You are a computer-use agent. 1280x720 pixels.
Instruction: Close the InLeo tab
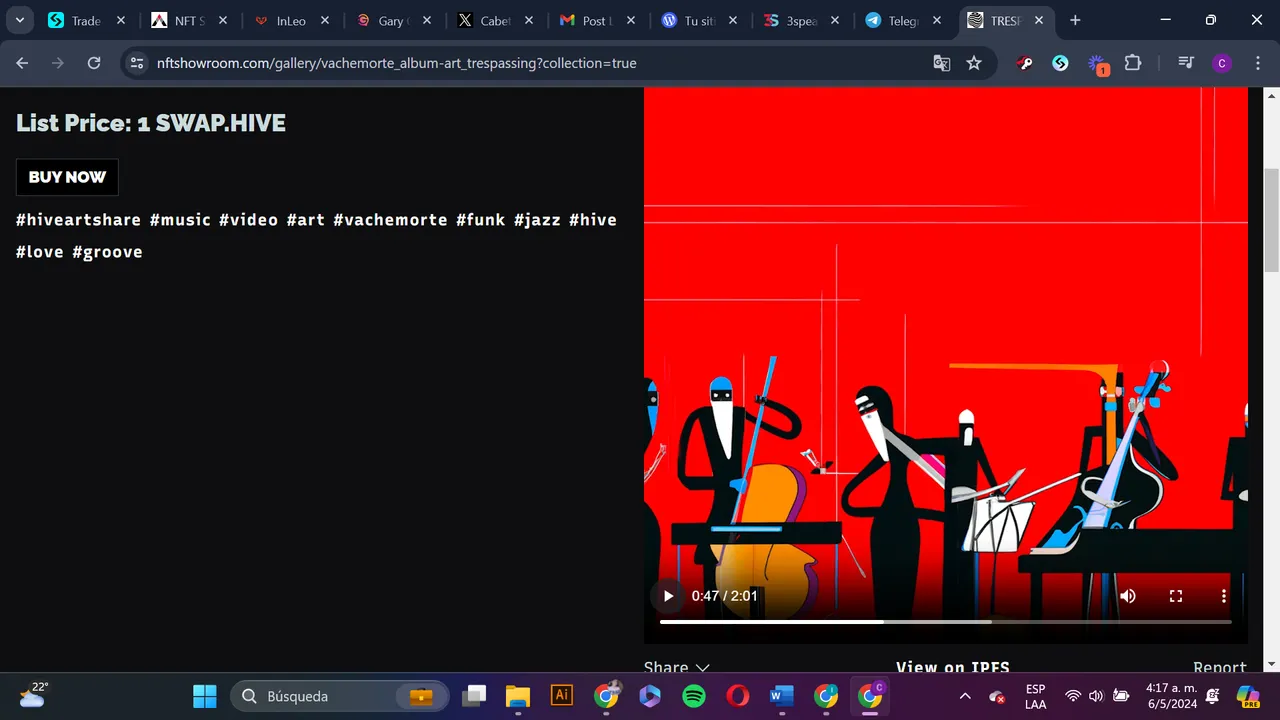click(x=325, y=20)
